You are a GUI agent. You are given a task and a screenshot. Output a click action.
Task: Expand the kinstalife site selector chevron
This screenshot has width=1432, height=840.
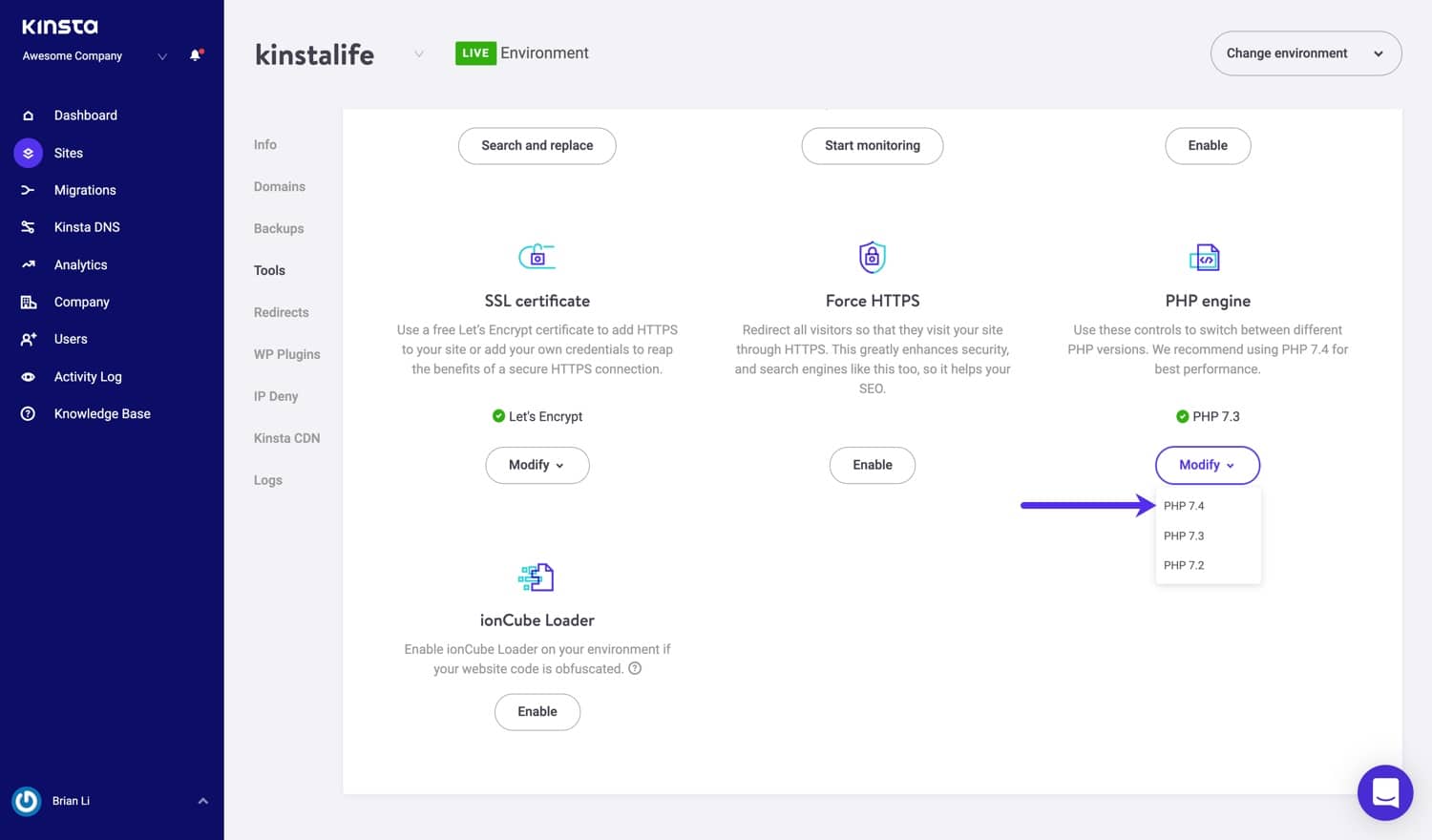418,54
